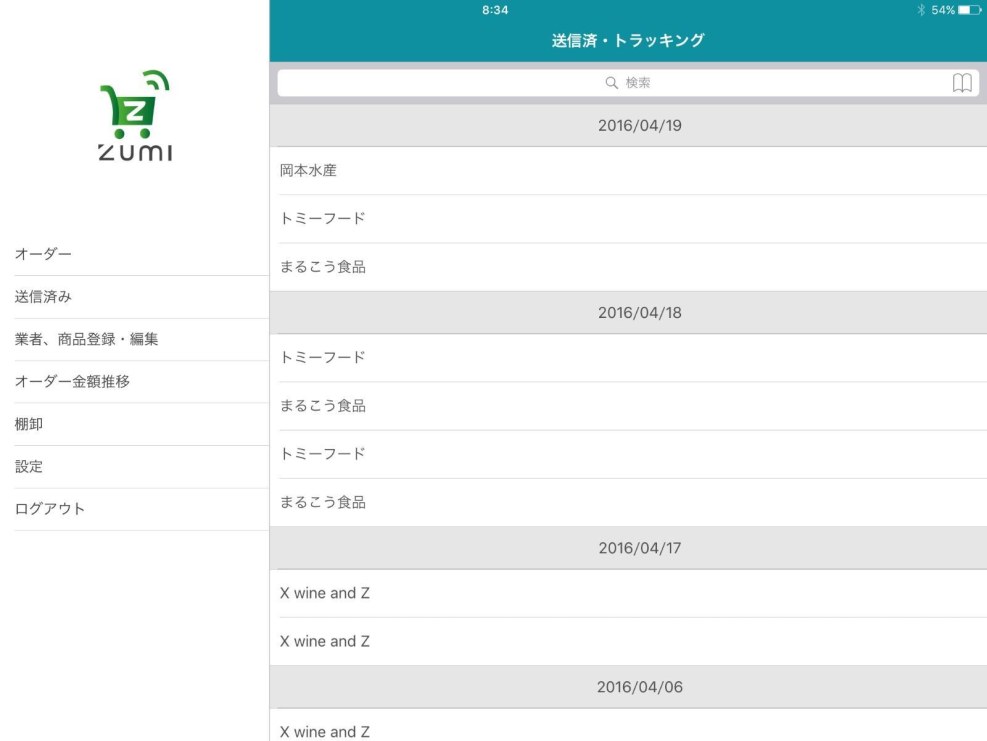This screenshot has height=741, width=987.
Task: Tap the book icon in search bar
Action: [x=961, y=83]
